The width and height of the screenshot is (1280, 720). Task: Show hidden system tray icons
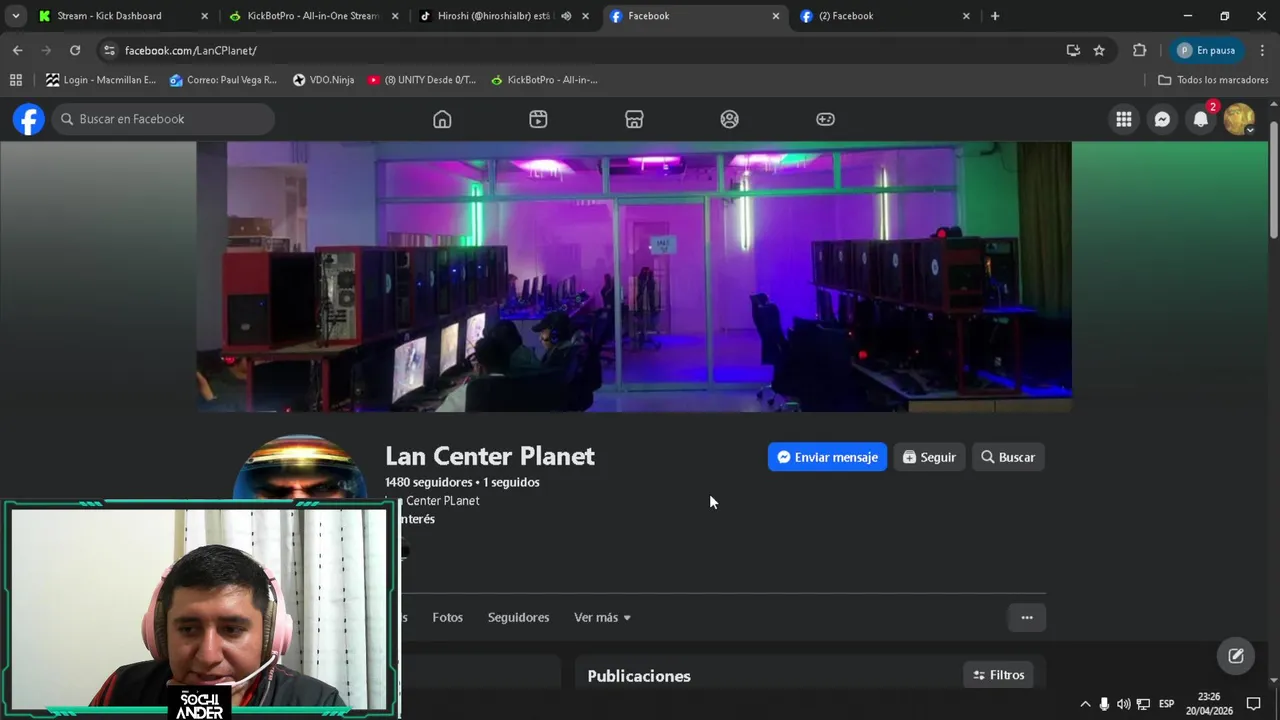1085,704
